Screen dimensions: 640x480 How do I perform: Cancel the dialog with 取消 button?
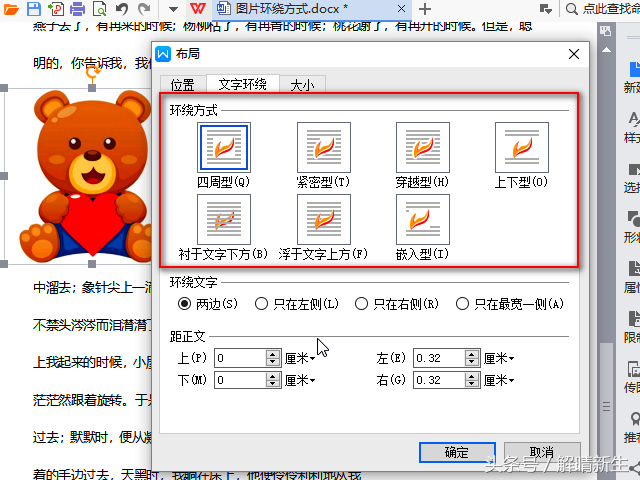(x=542, y=452)
